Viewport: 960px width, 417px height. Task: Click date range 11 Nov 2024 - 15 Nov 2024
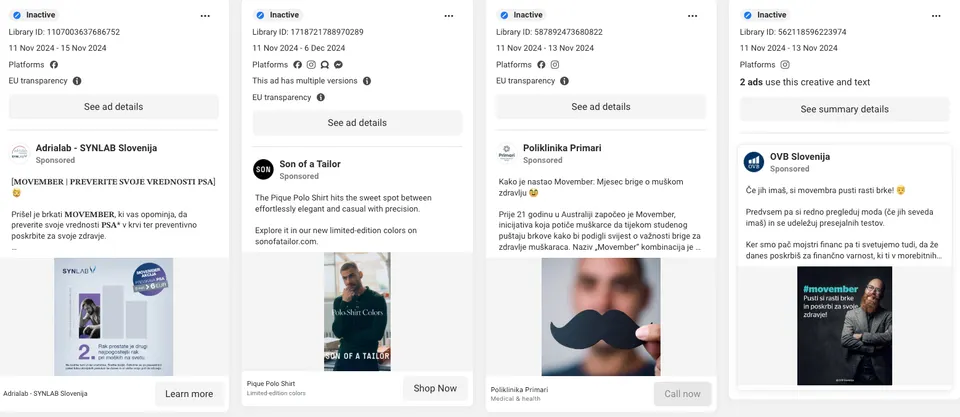coord(58,48)
